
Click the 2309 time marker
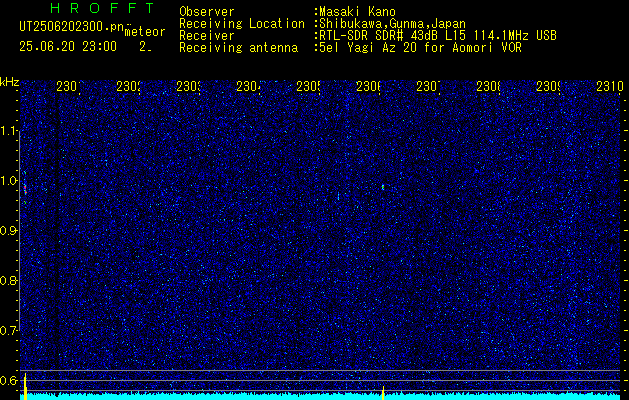coord(548,86)
